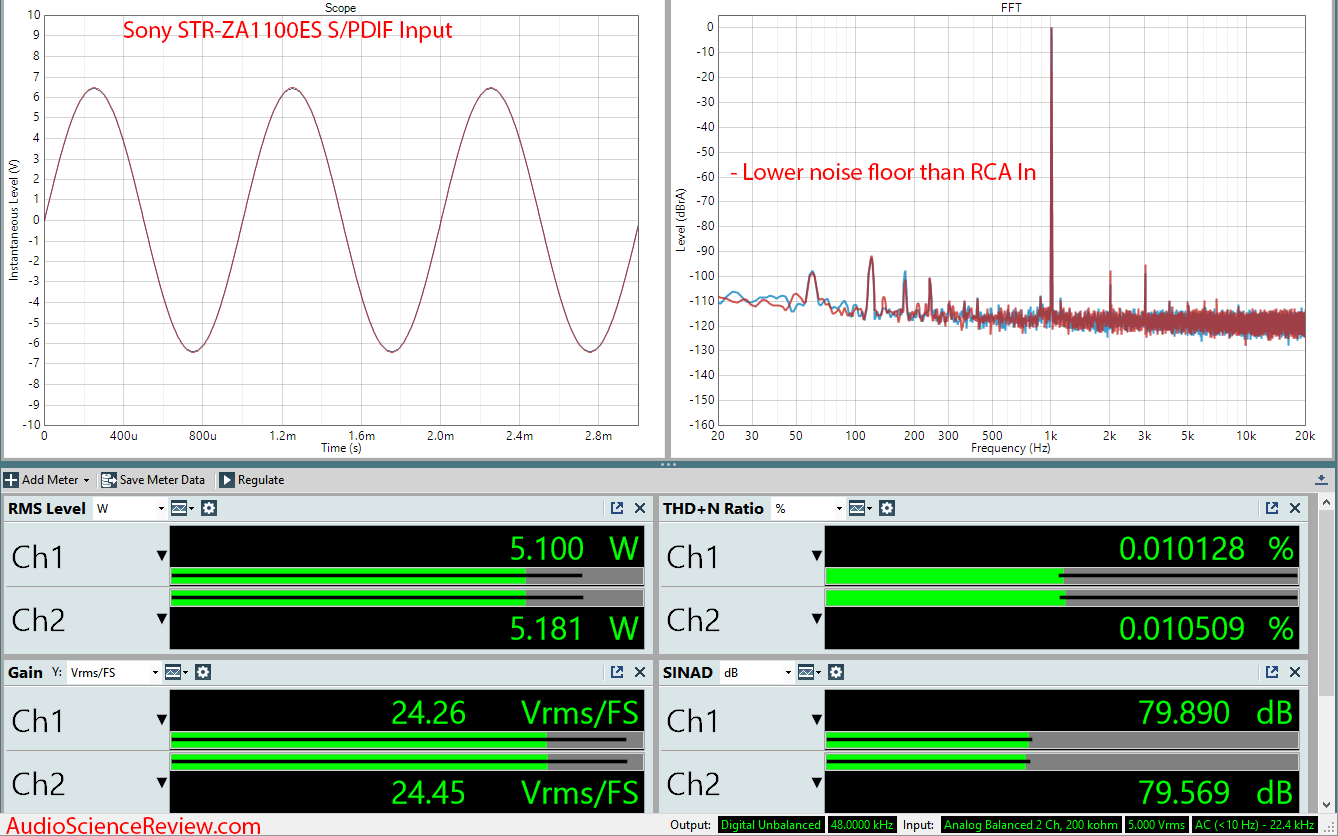Screen dimensions: 1338x836
Task: Click the RMS Level meter title
Action: [x=47, y=508]
